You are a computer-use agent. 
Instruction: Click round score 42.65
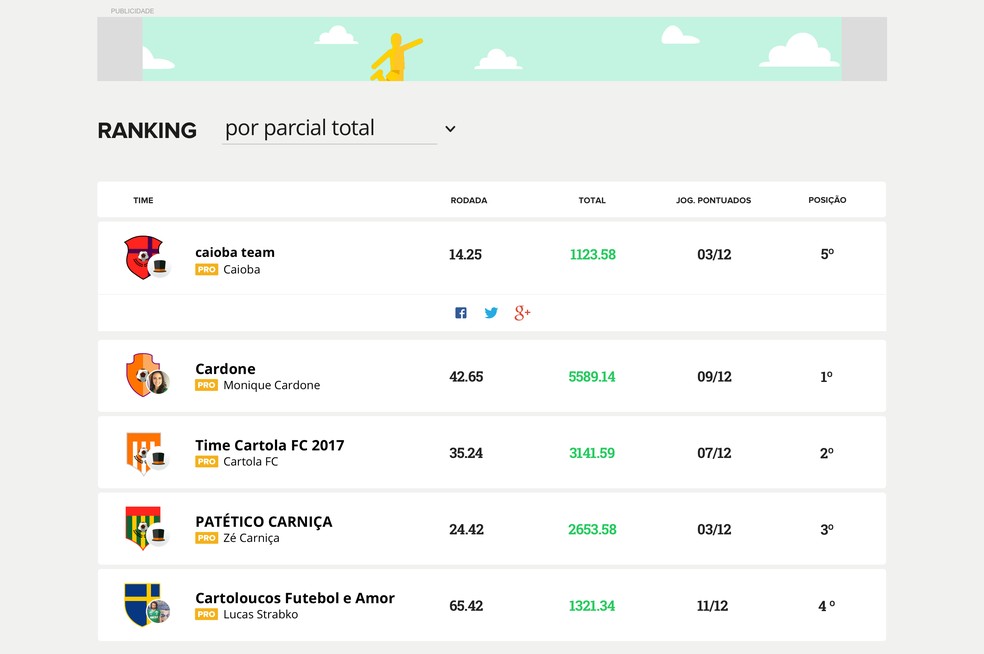click(466, 377)
